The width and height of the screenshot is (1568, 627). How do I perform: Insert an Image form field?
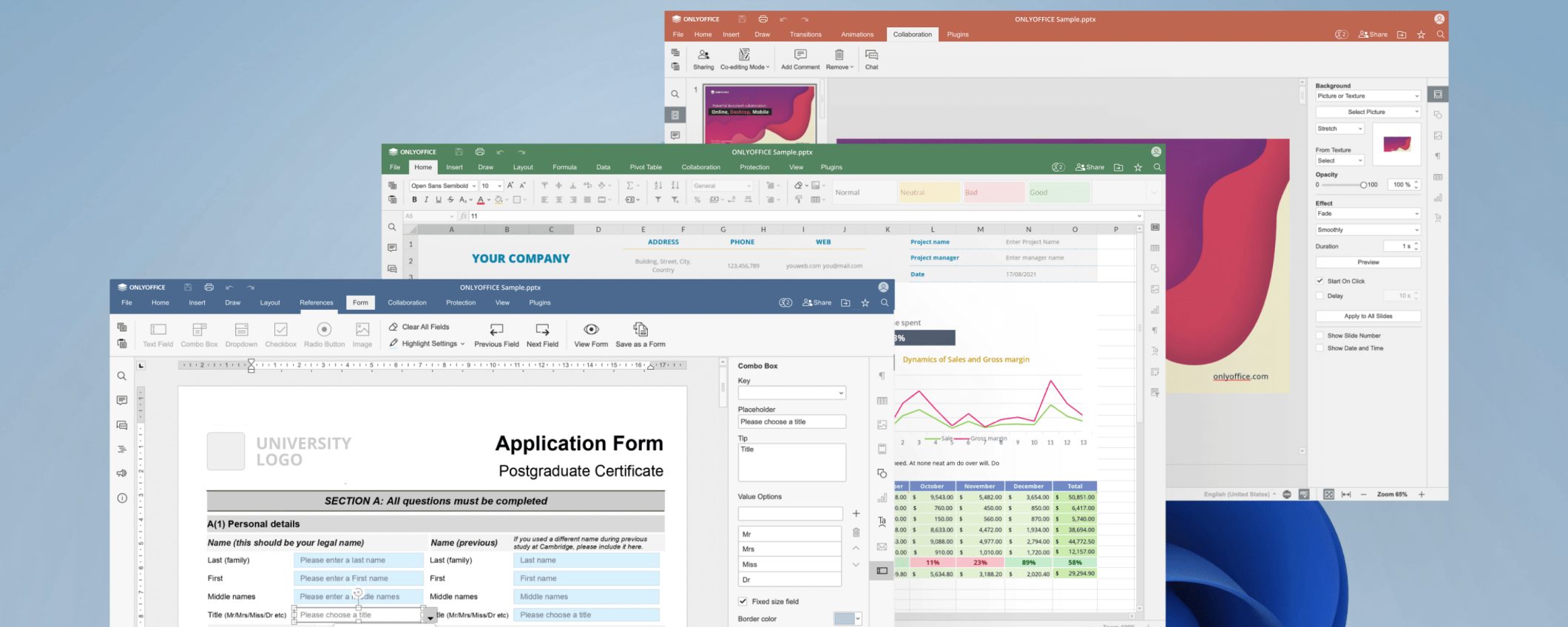tap(362, 334)
